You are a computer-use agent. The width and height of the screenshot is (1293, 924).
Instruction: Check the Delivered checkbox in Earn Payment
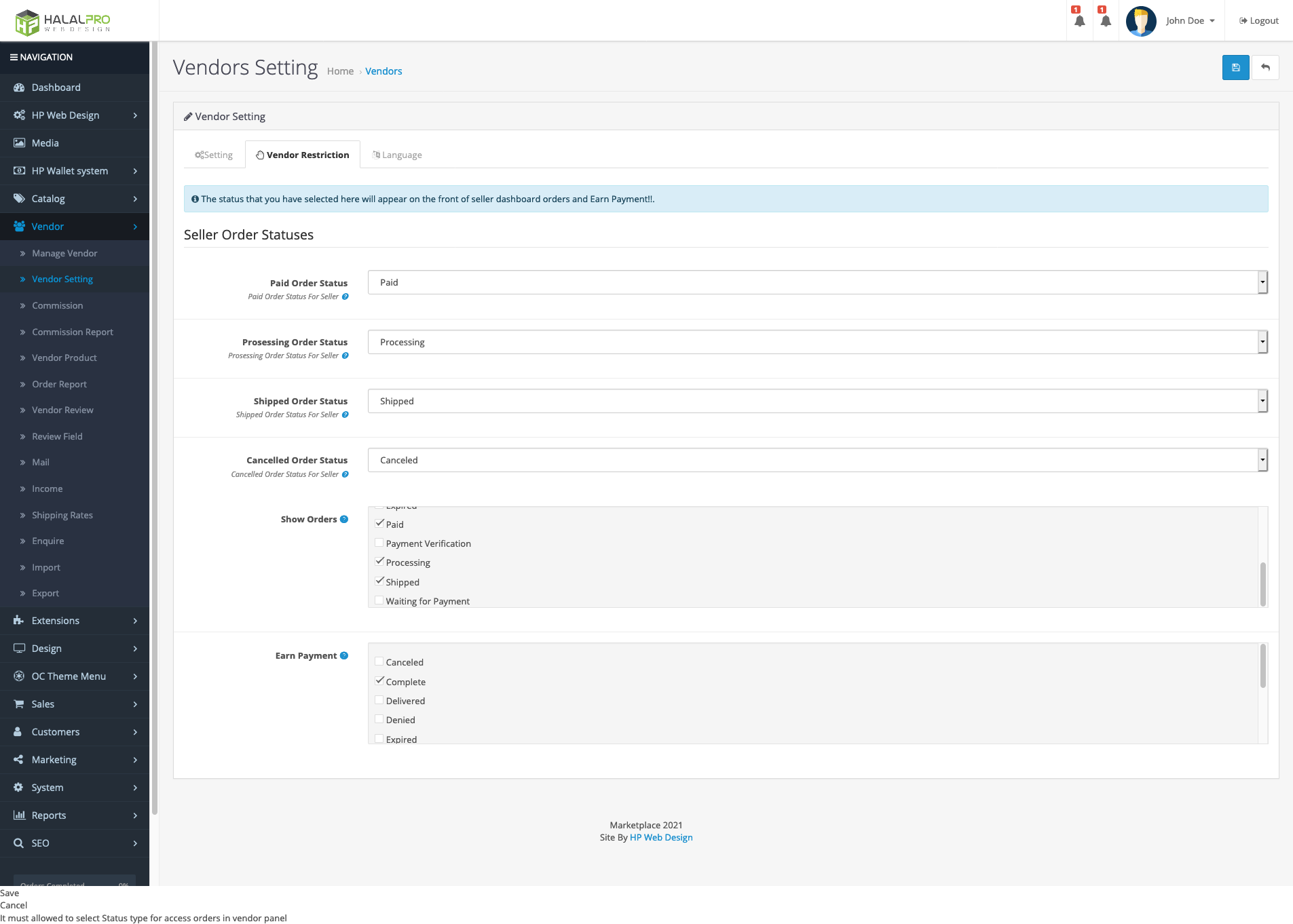pos(379,700)
